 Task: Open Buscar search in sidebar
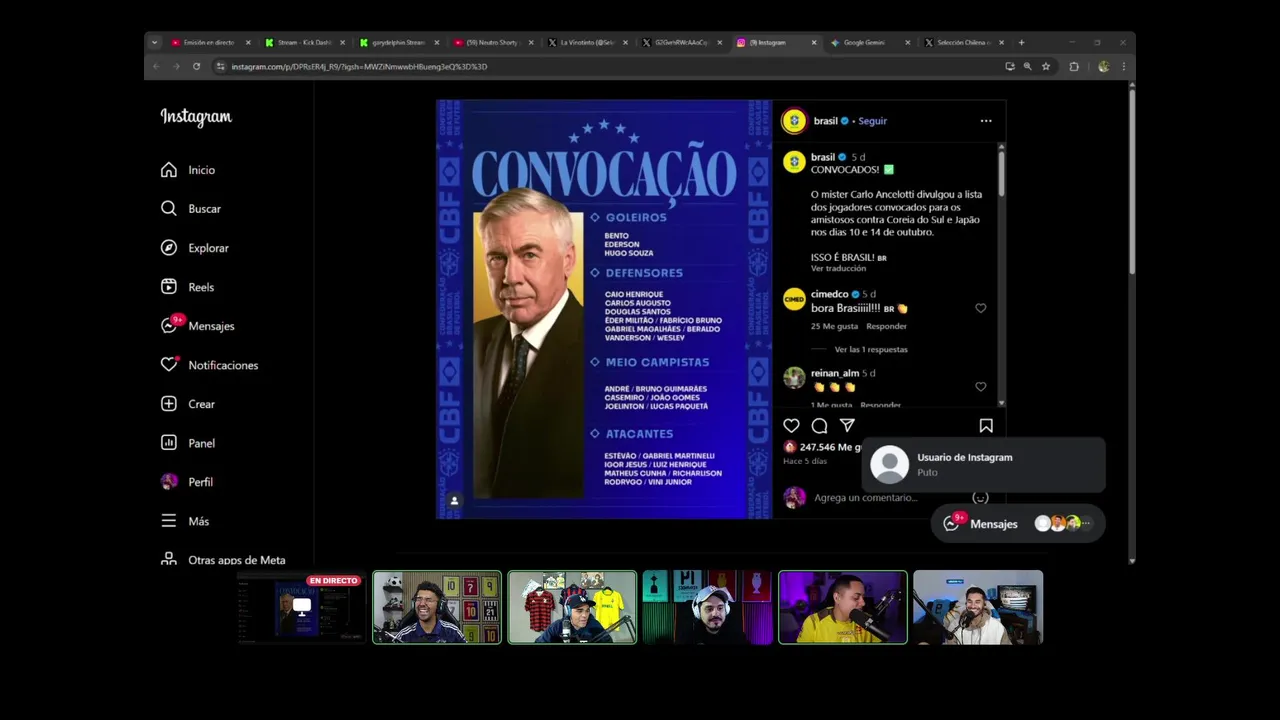click(191, 209)
